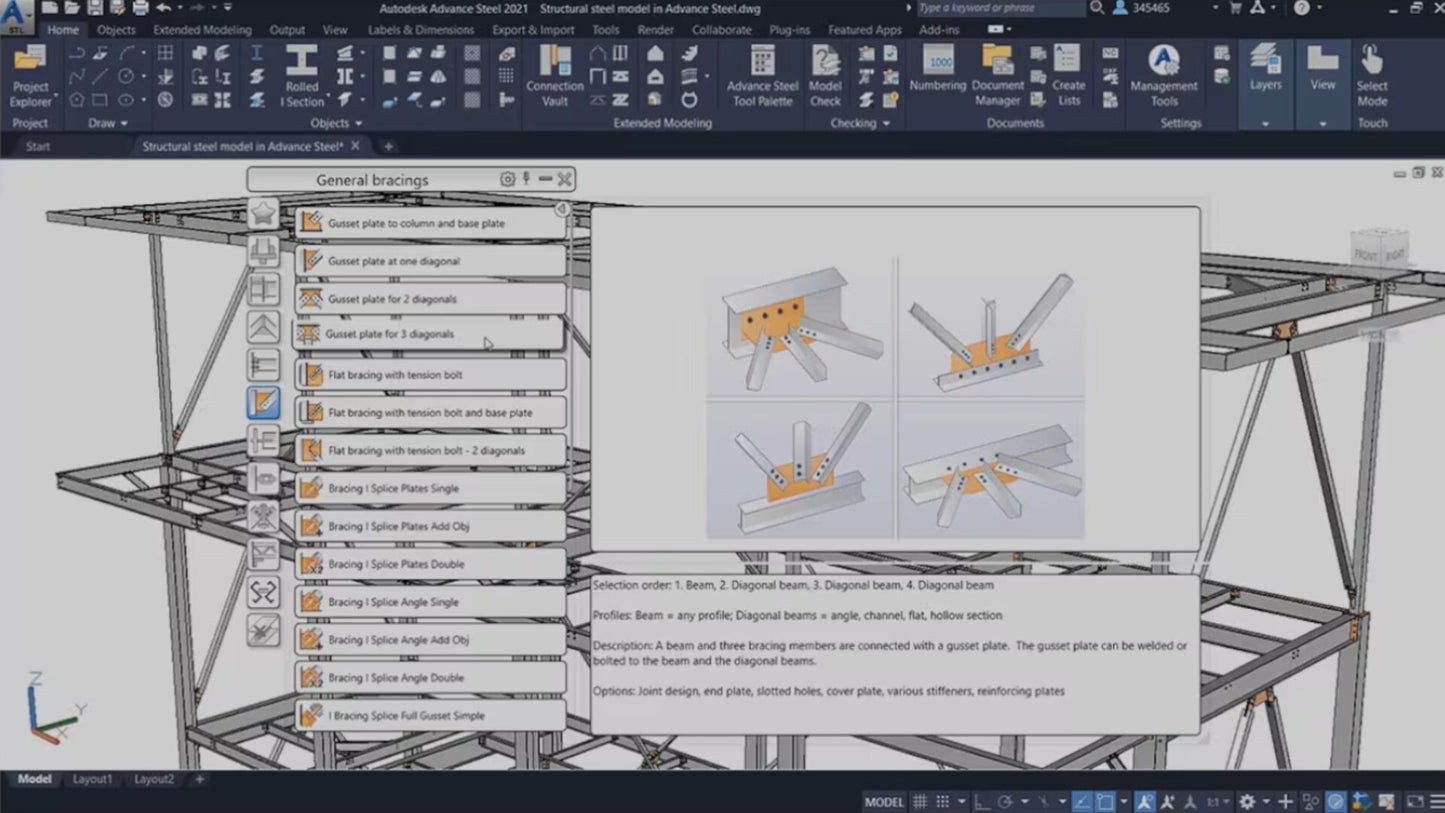Switch to the Layout1 tab
Image resolution: width=1445 pixels, height=813 pixels.
(92, 779)
